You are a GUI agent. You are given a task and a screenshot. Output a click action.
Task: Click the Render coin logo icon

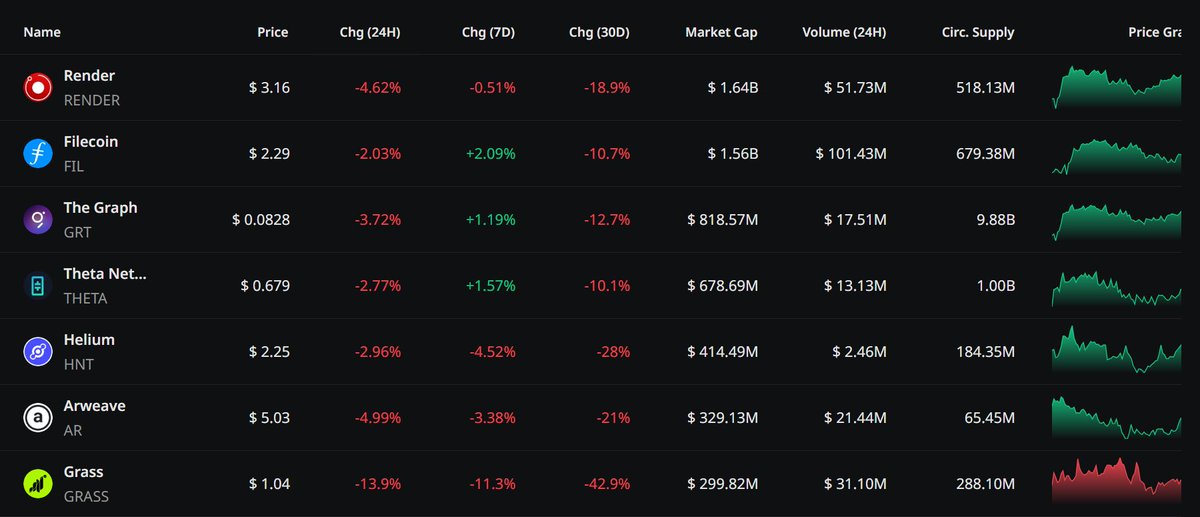click(x=38, y=88)
